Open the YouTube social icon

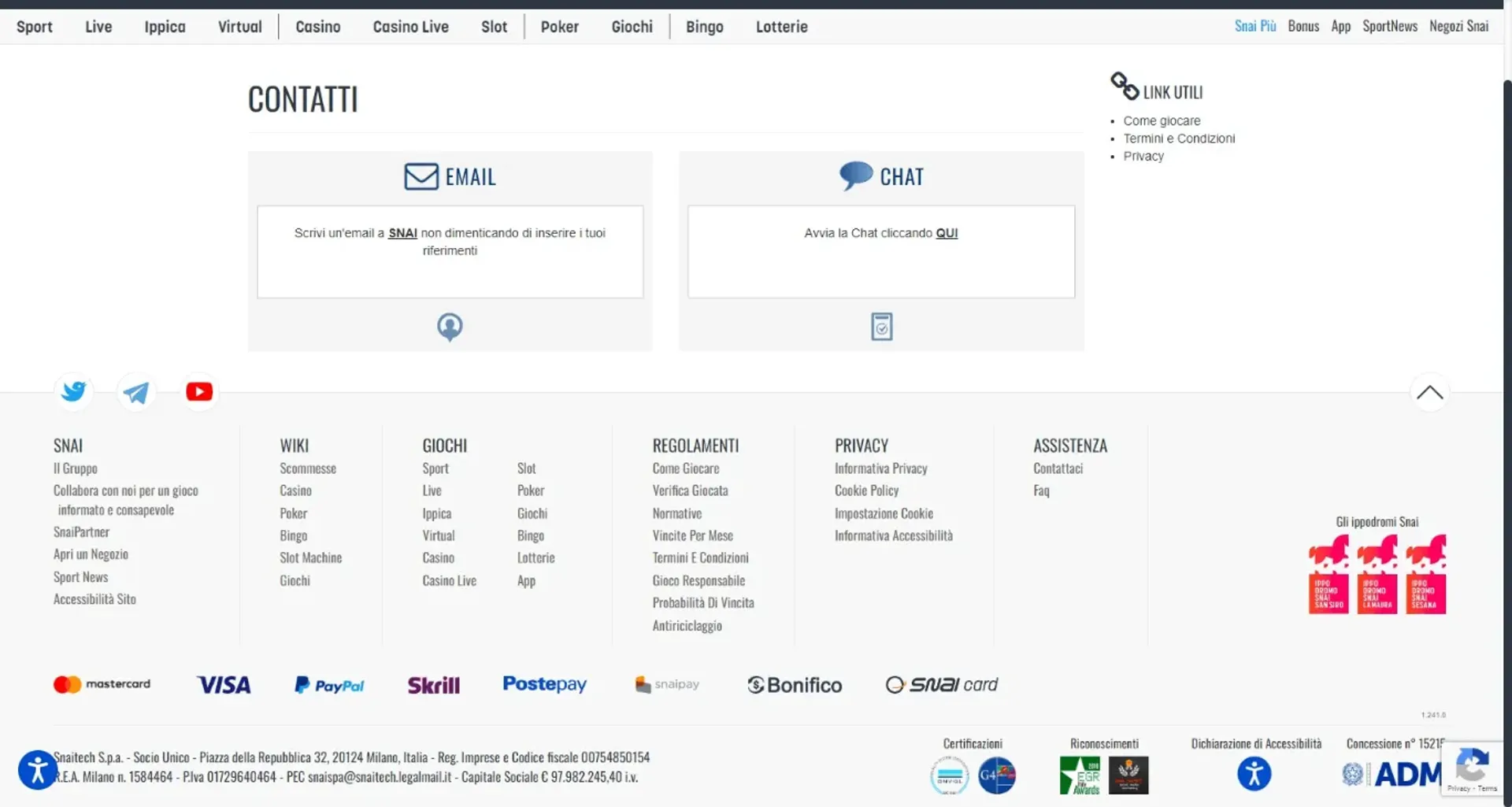199,391
